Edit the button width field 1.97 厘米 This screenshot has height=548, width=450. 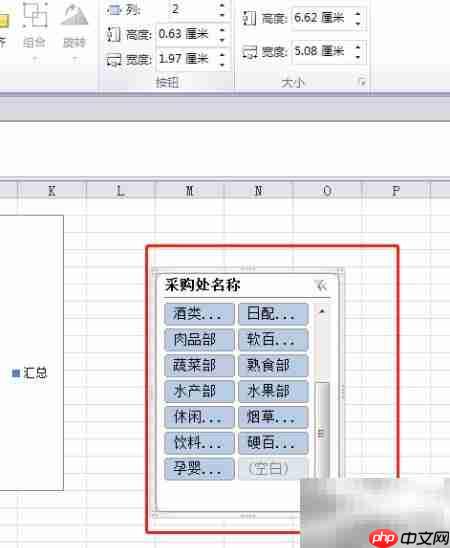tap(187, 58)
